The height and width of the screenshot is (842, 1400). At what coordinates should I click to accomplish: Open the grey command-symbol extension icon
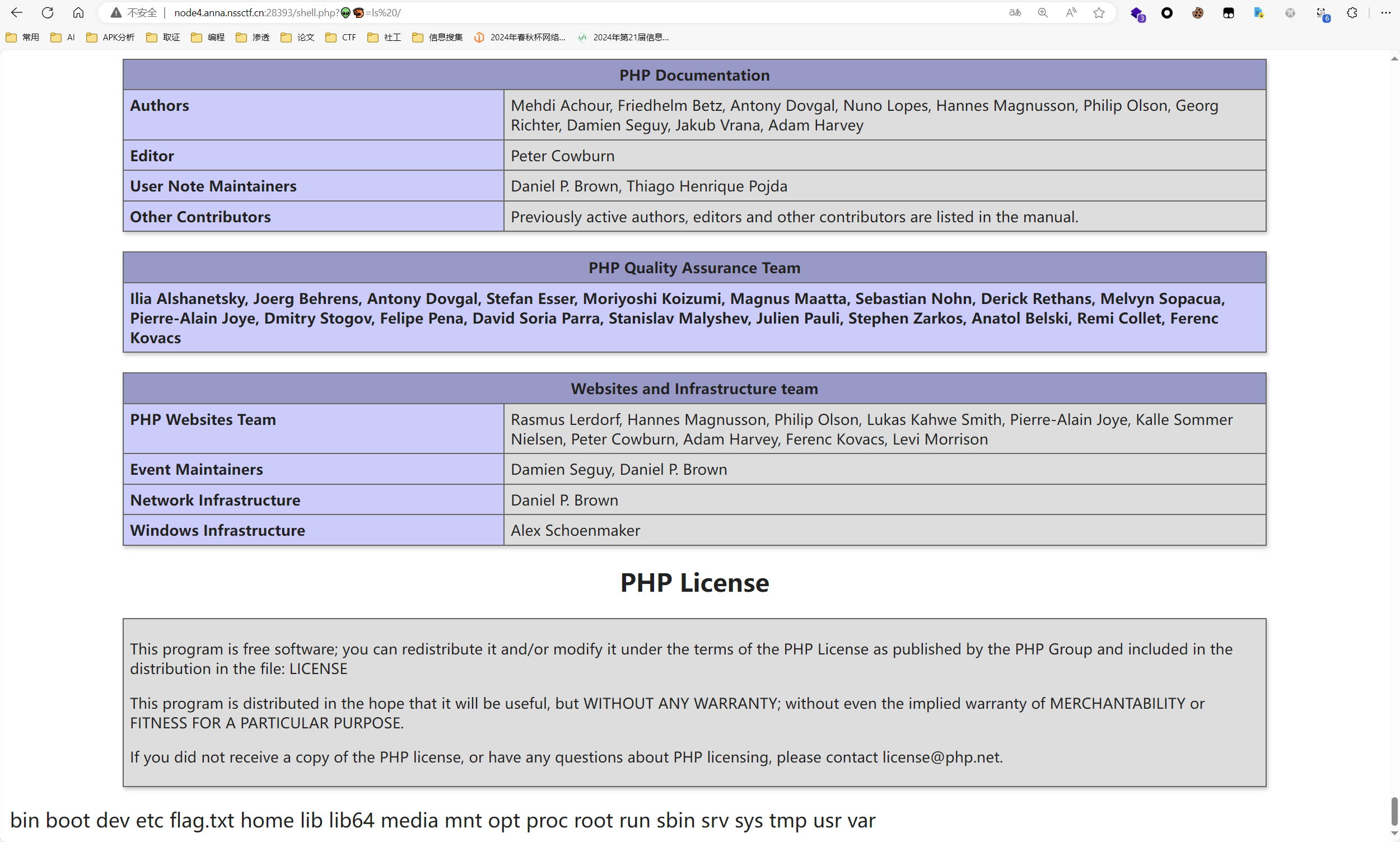pyautogui.click(x=1290, y=12)
